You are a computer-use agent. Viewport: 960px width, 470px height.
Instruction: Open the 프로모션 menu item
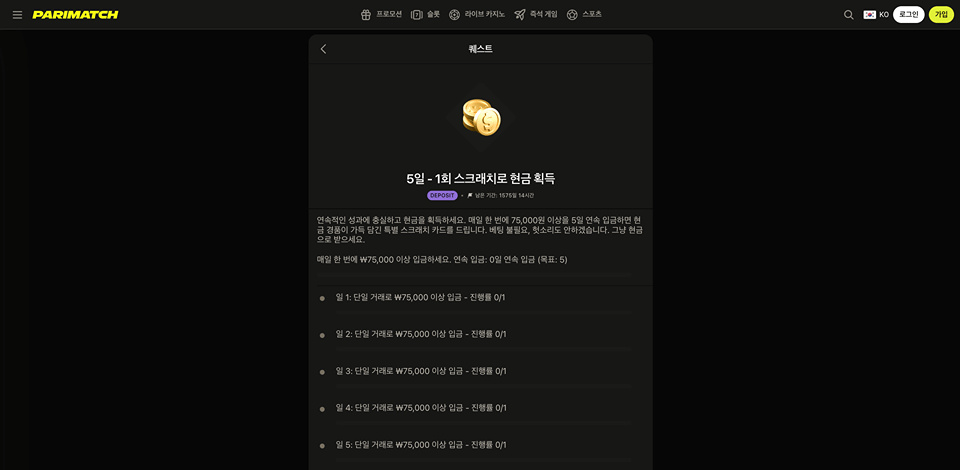point(389,14)
